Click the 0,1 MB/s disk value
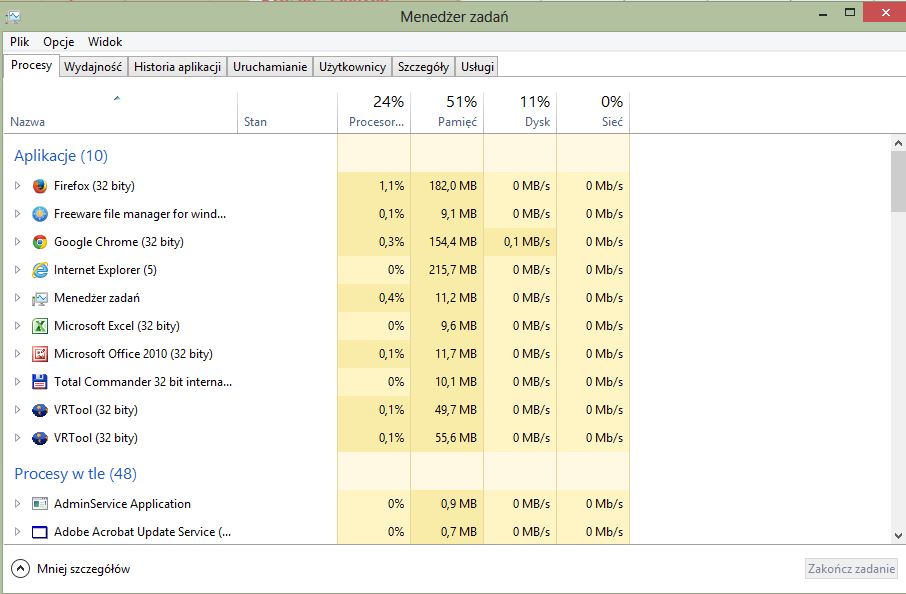 pos(526,242)
